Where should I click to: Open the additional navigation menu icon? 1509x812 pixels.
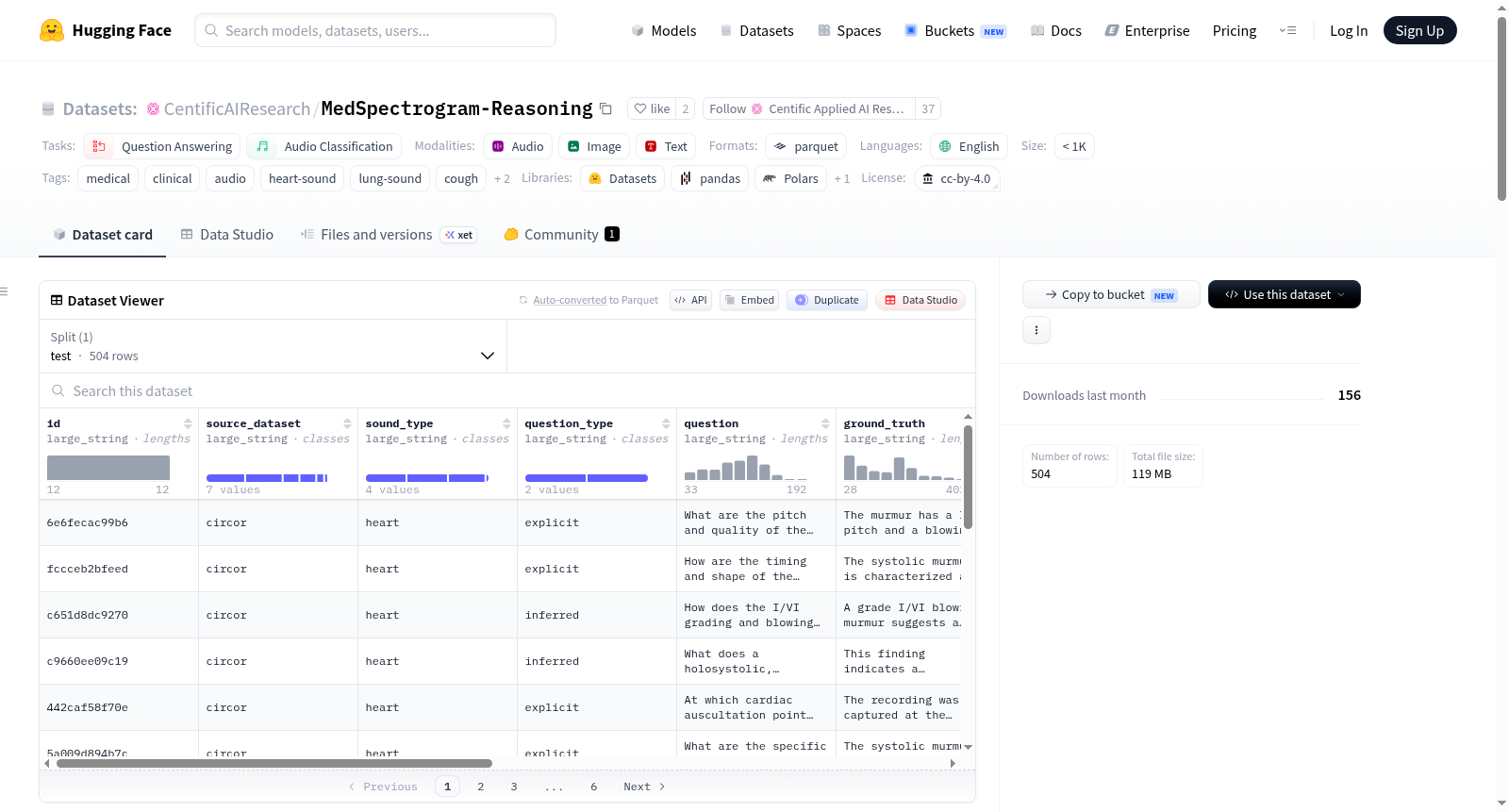click(1287, 31)
